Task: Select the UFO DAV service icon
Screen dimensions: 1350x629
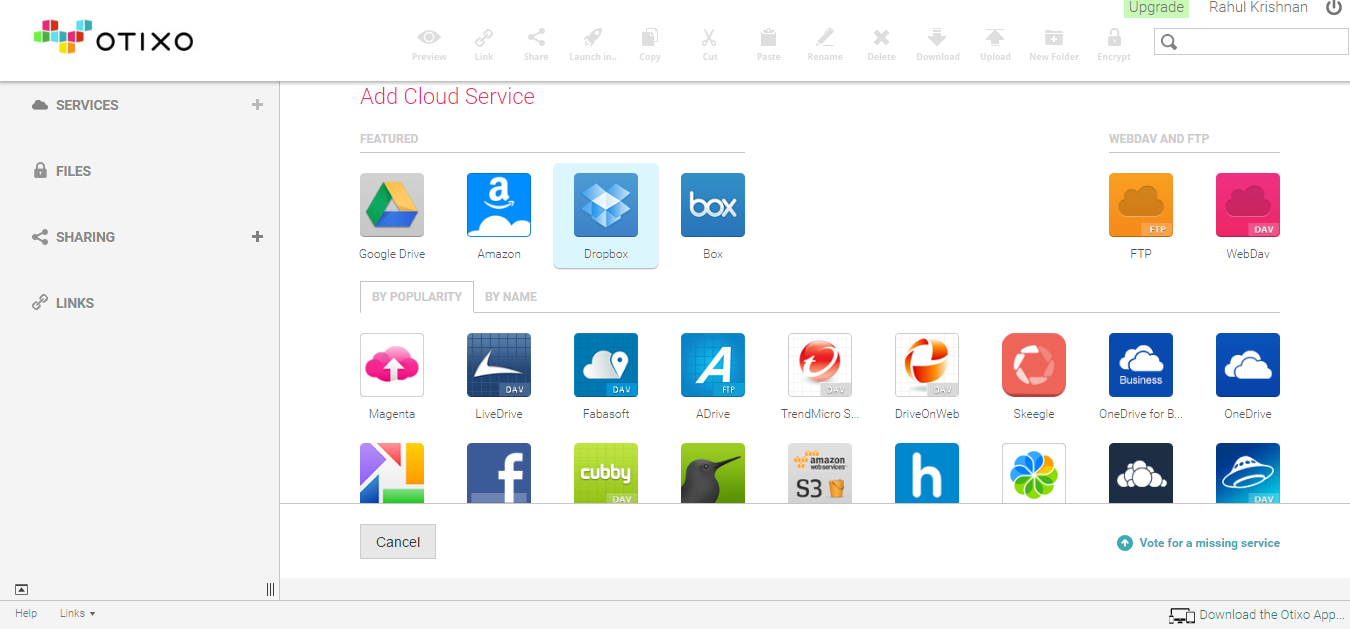Action: click(x=1248, y=473)
